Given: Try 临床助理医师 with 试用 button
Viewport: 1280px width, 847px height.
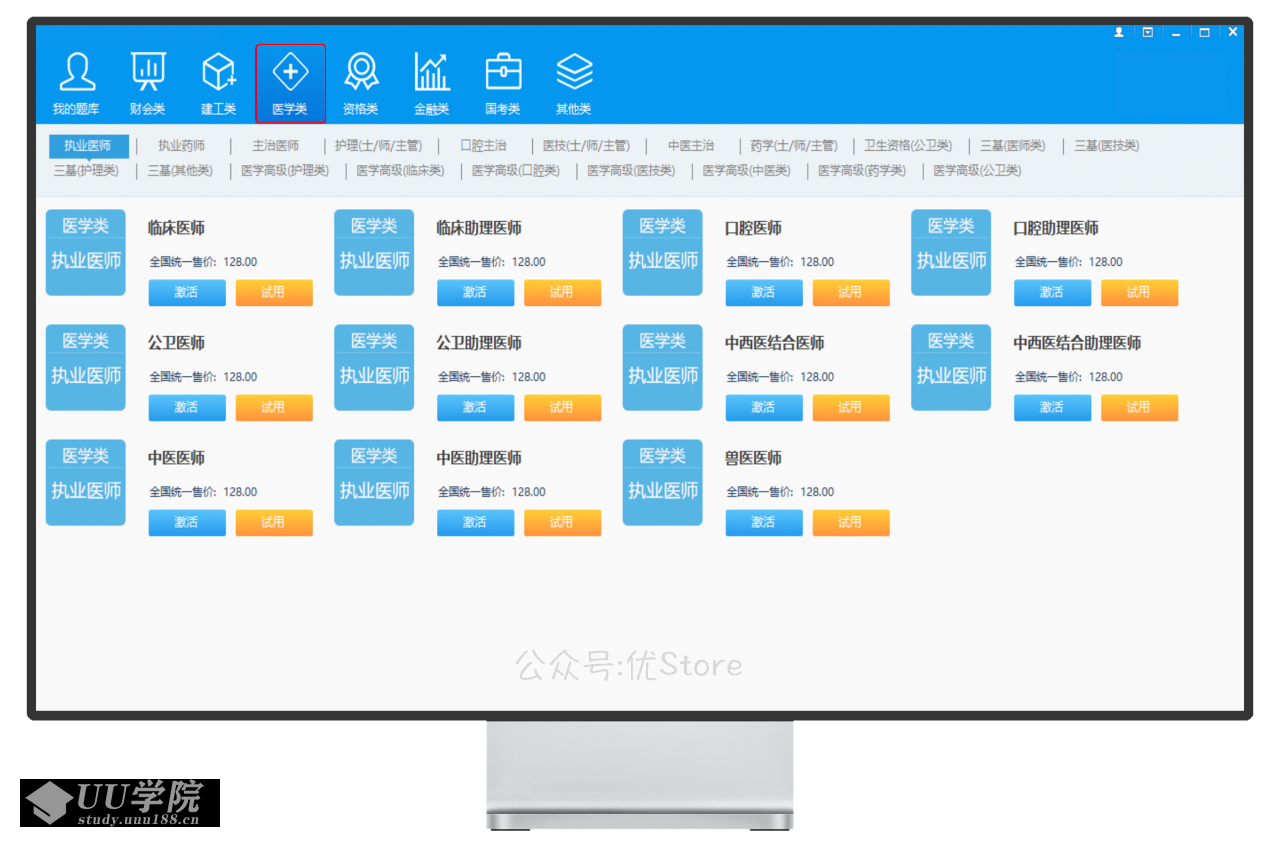Looking at the screenshot, I should point(562,292).
